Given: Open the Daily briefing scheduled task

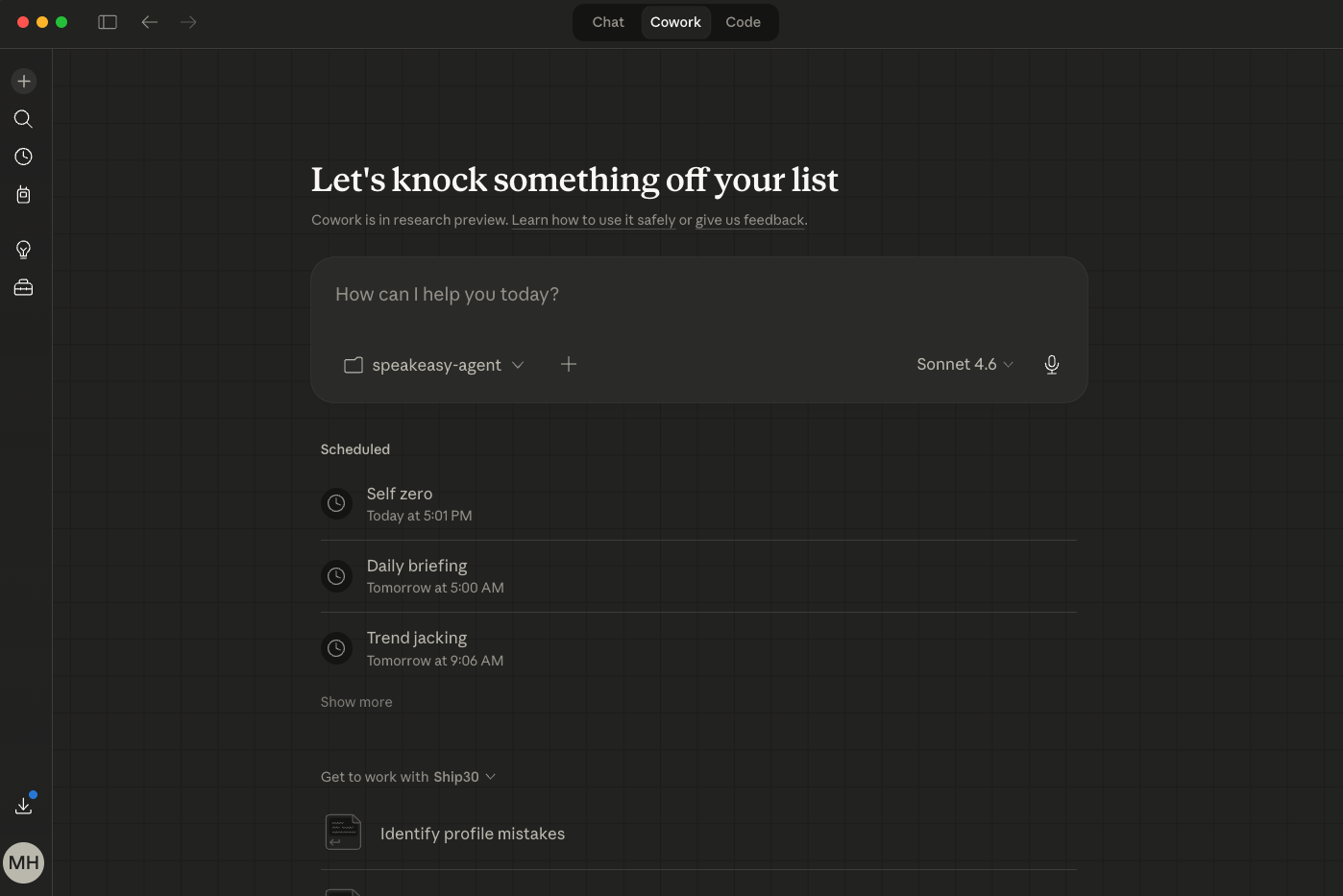Looking at the screenshot, I should click(x=417, y=575).
